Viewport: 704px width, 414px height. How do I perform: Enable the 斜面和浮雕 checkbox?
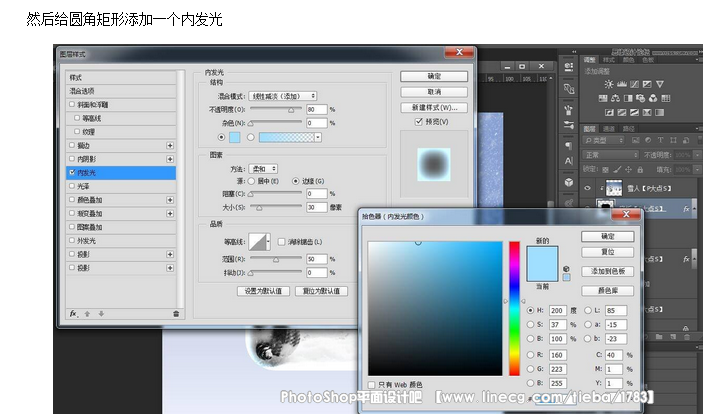pyautogui.click(x=72, y=105)
